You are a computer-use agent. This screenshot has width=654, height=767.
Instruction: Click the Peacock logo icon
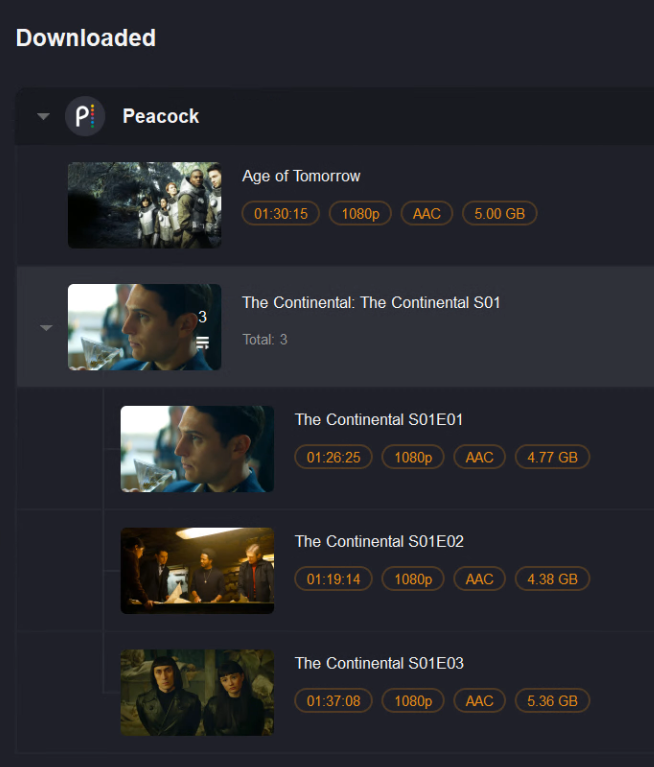[x=85, y=116]
